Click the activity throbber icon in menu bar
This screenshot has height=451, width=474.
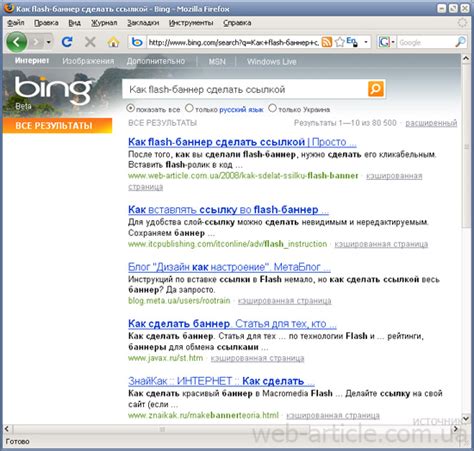pos(462,23)
